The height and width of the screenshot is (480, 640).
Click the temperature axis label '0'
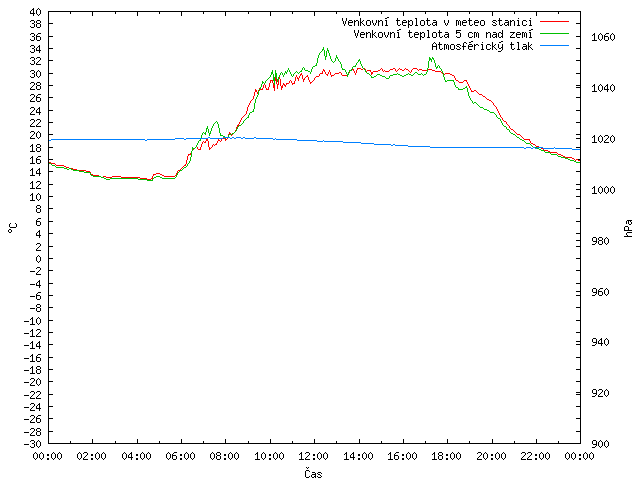tap(39, 259)
